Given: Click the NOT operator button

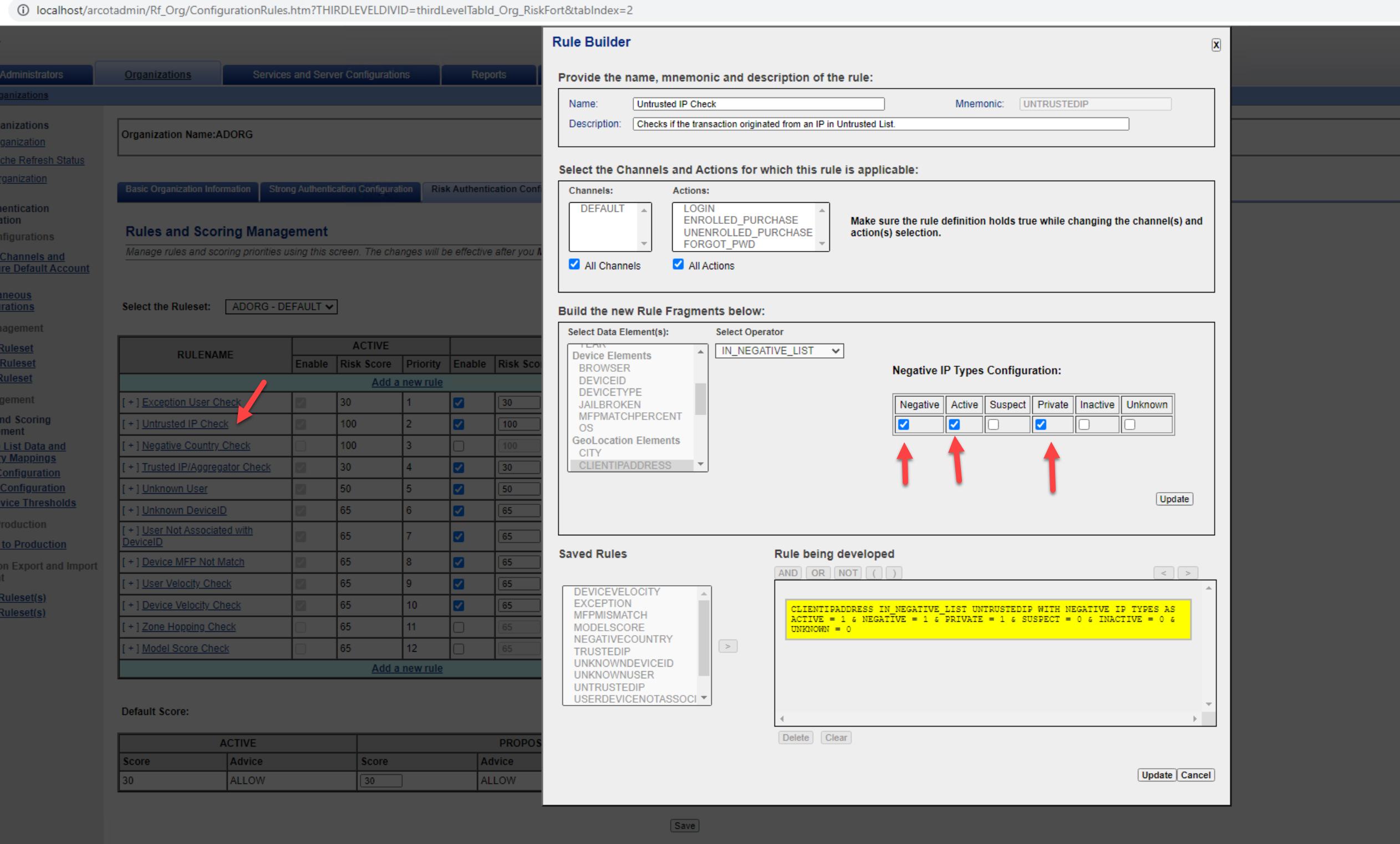Looking at the screenshot, I should tap(847, 572).
